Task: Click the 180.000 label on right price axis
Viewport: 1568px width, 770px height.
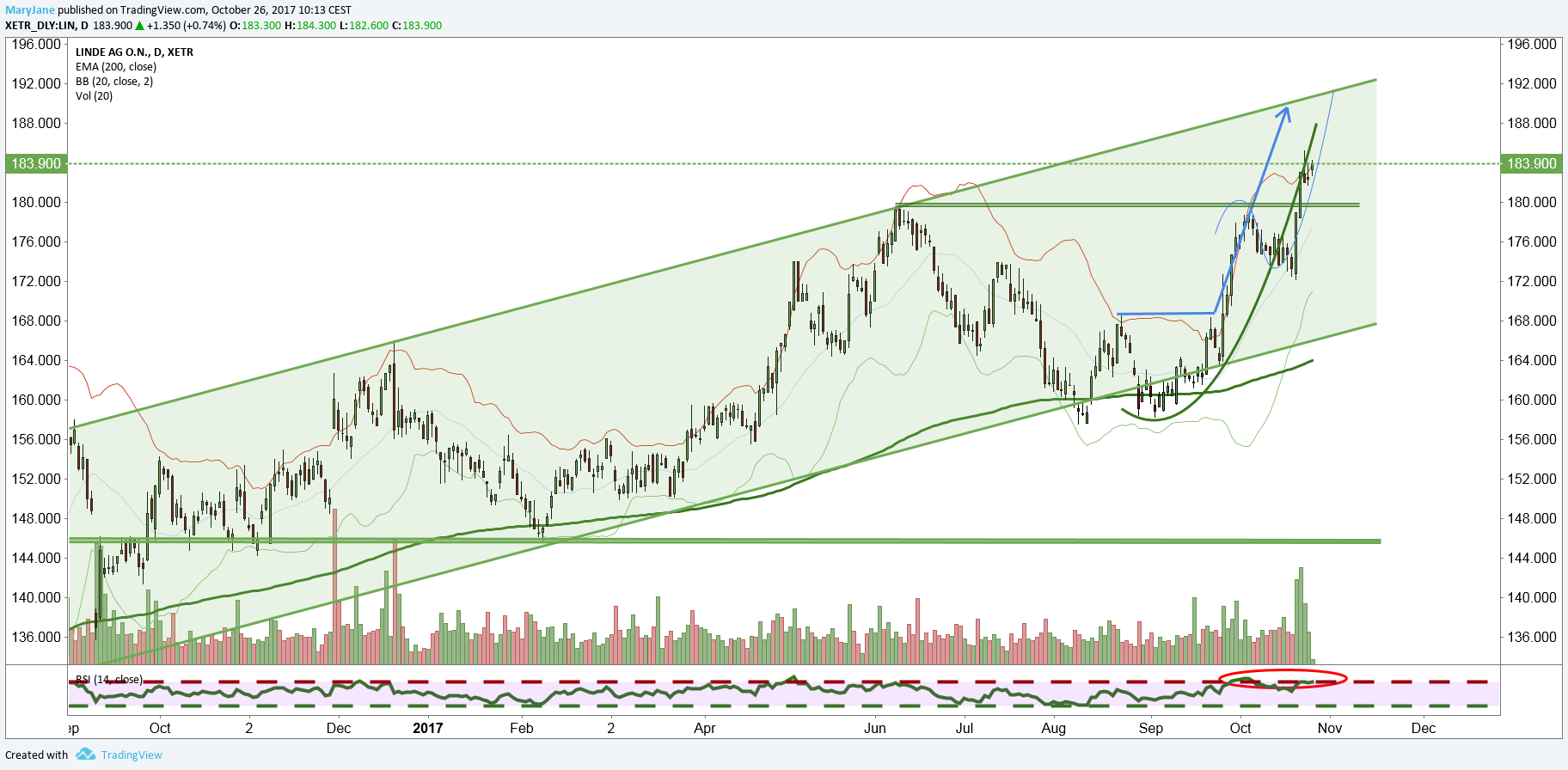Action: coord(1532,202)
